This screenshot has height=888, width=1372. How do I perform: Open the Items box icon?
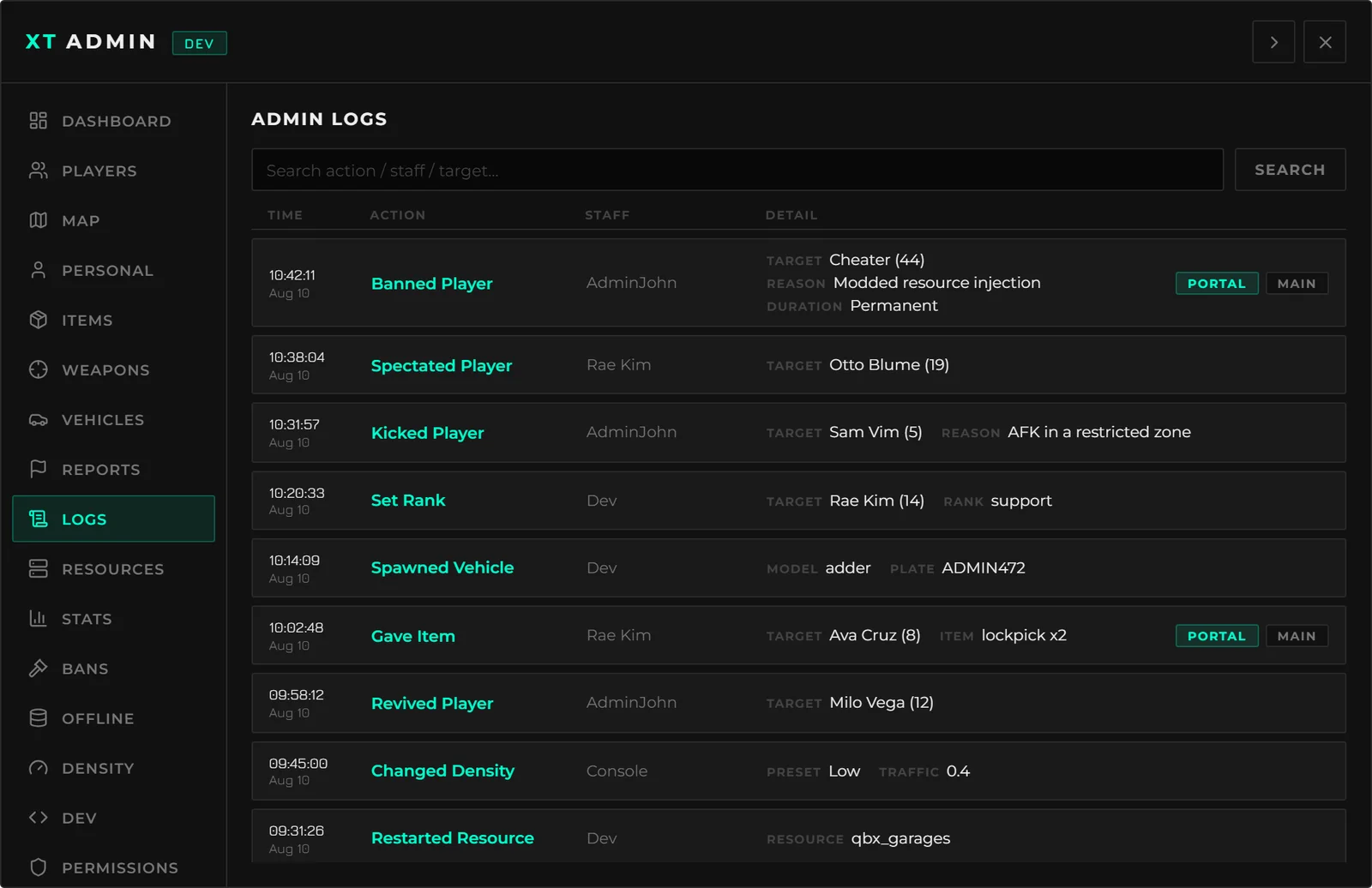click(38, 320)
